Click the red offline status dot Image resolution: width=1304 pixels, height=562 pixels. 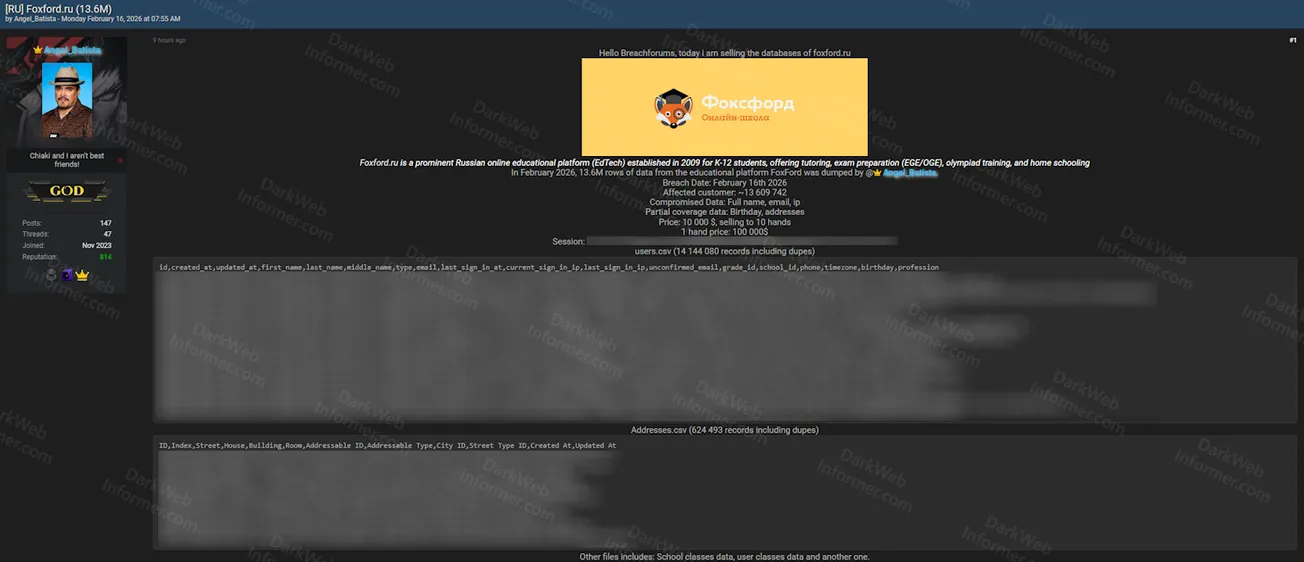click(x=120, y=160)
